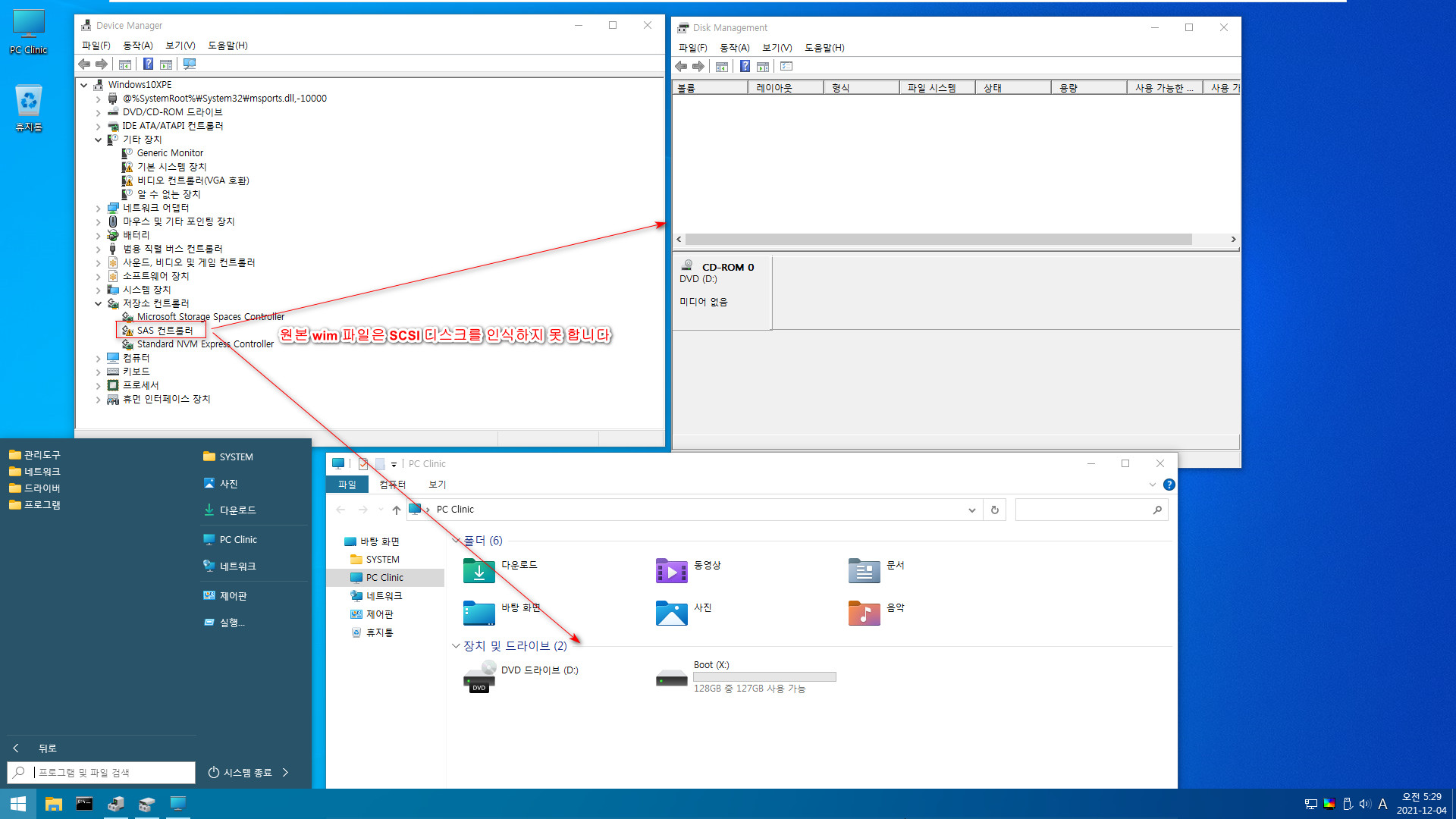The width and height of the screenshot is (1456, 819).
Task: Open 파일(F) menu in Device Manager
Action: coord(96,45)
